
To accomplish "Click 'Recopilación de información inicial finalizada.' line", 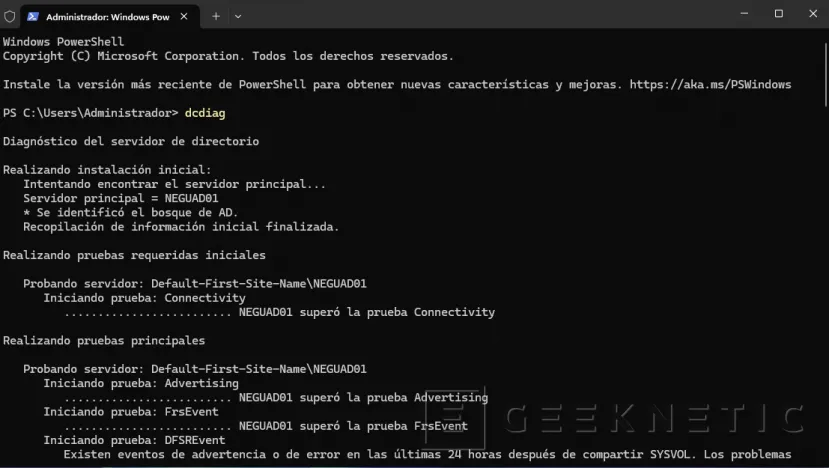I will click(181, 227).
